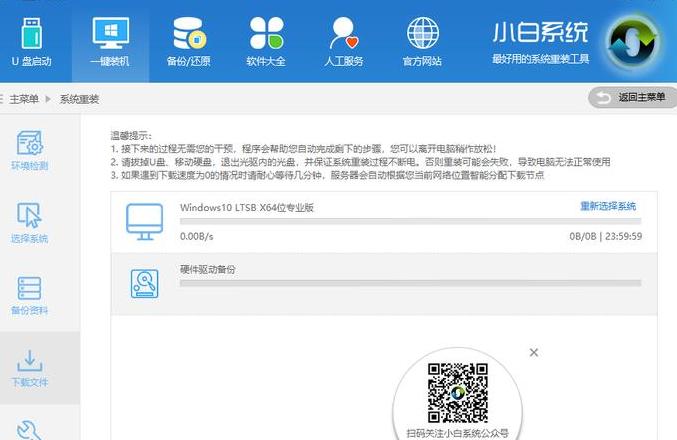Click the 返回主菜单 button
Screen dimensions: 677x440
click(632, 98)
